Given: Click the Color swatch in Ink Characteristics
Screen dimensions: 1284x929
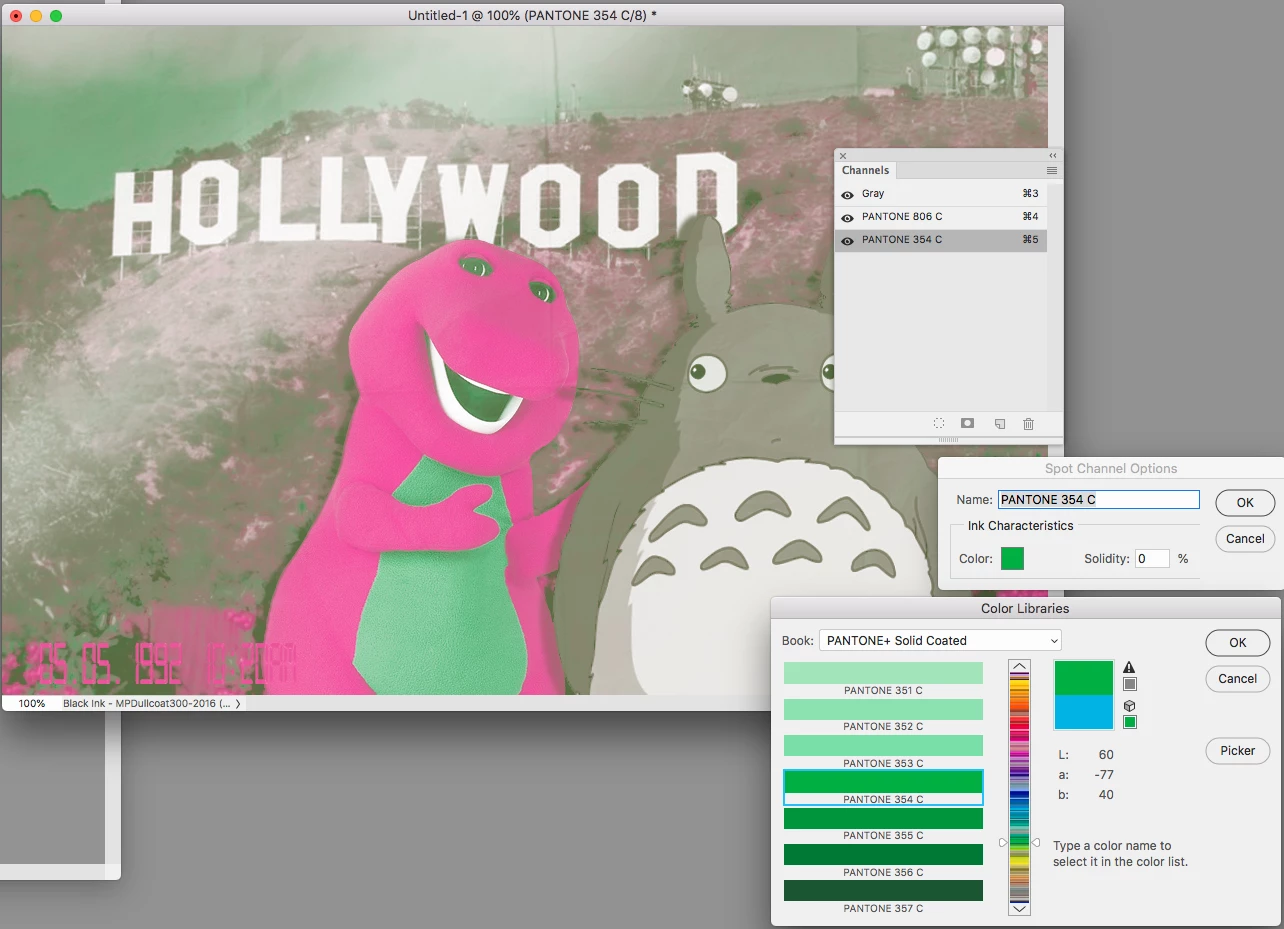Looking at the screenshot, I should coord(1013,559).
